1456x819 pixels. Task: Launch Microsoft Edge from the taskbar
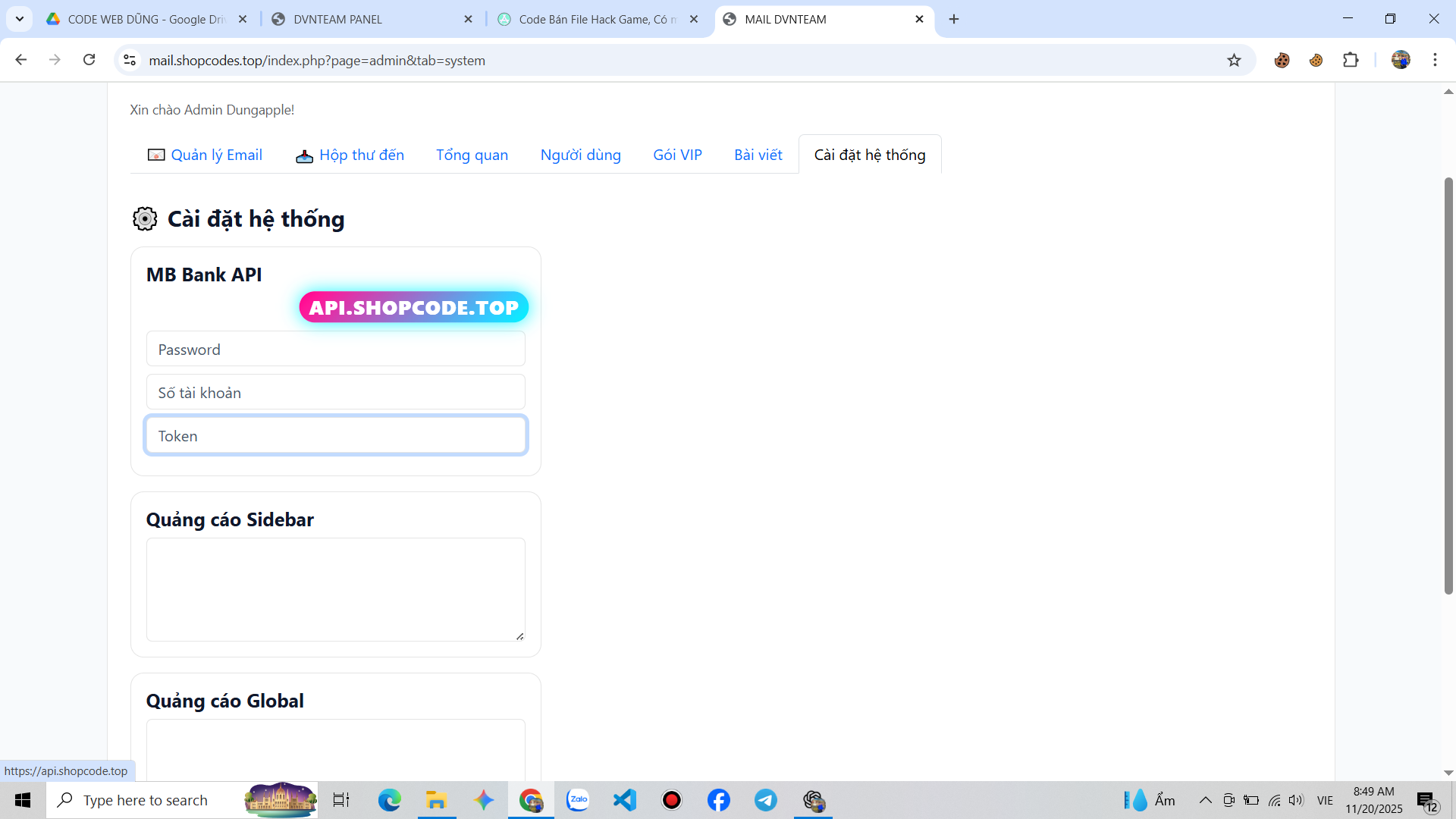[x=389, y=800]
